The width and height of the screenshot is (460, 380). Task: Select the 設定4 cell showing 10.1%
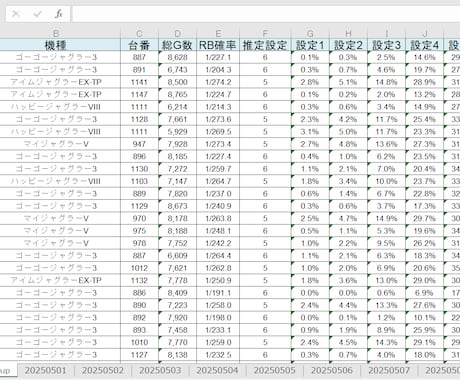[x=425, y=317]
